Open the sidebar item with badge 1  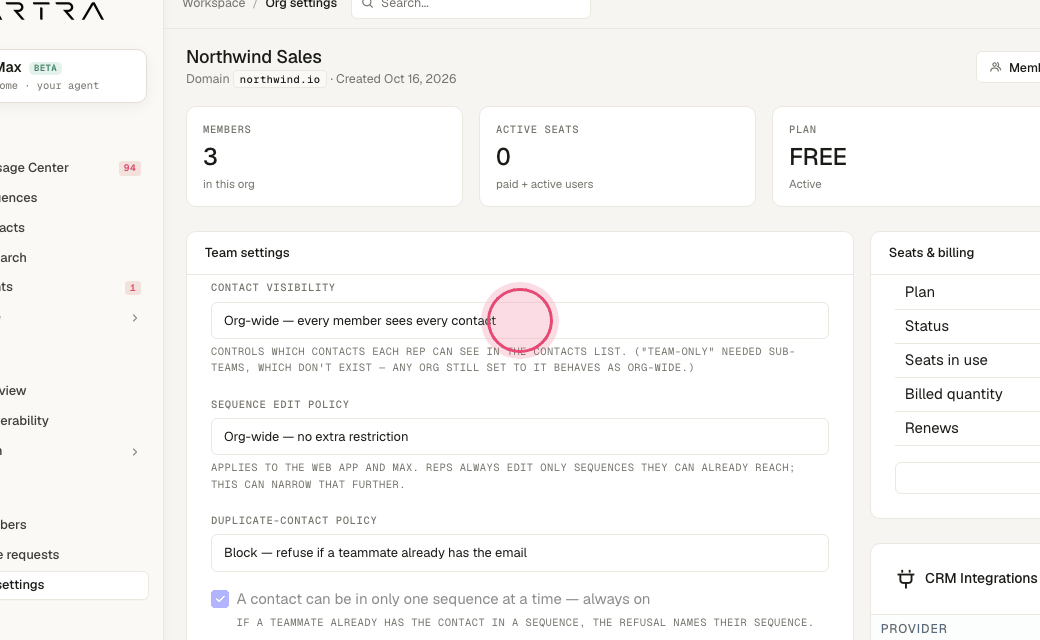click(x=70, y=287)
